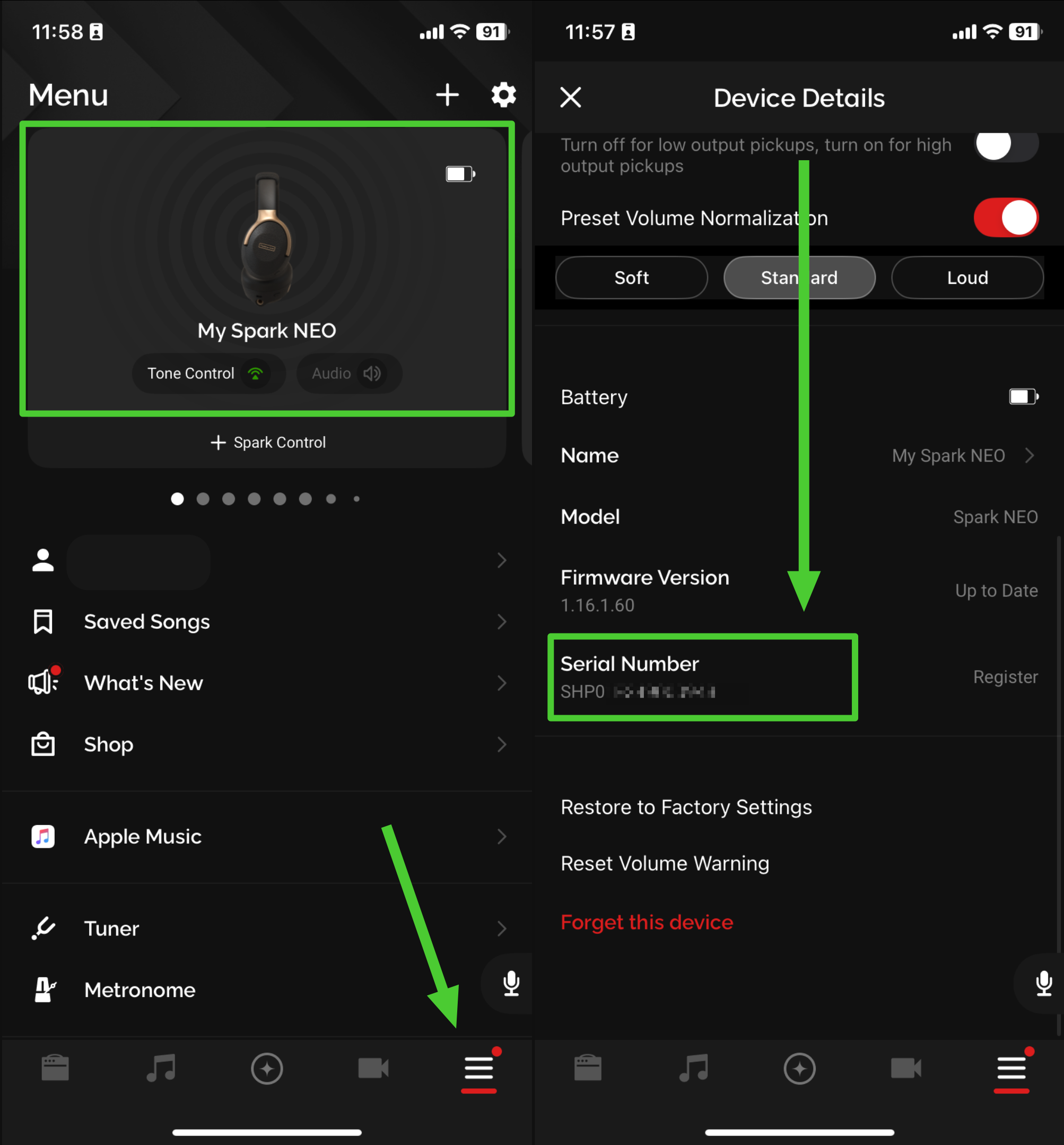Open settings gear in Menu header
Viewport: 1064px width, 1145px height.
(503, 95)
